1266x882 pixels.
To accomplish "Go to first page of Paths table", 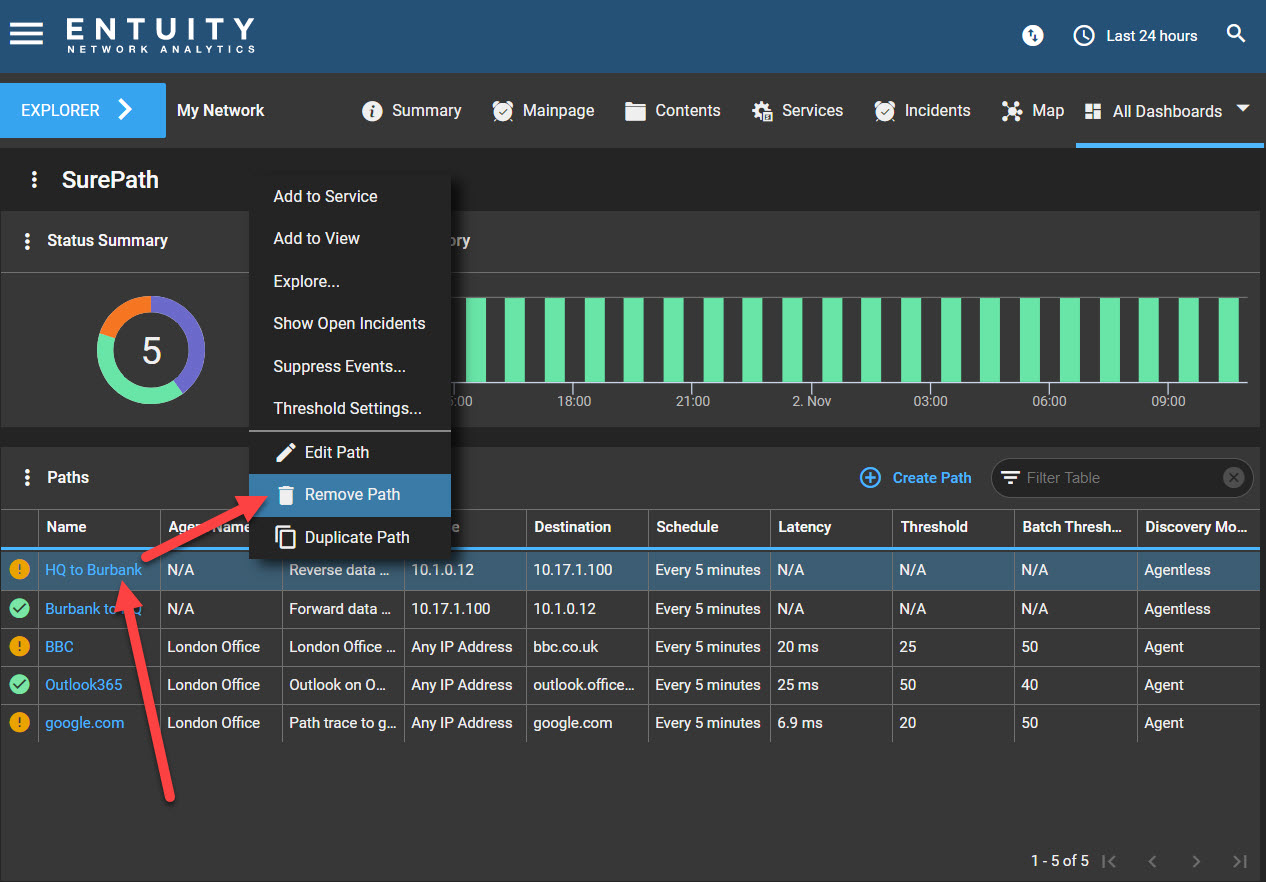I will 1108,861.
